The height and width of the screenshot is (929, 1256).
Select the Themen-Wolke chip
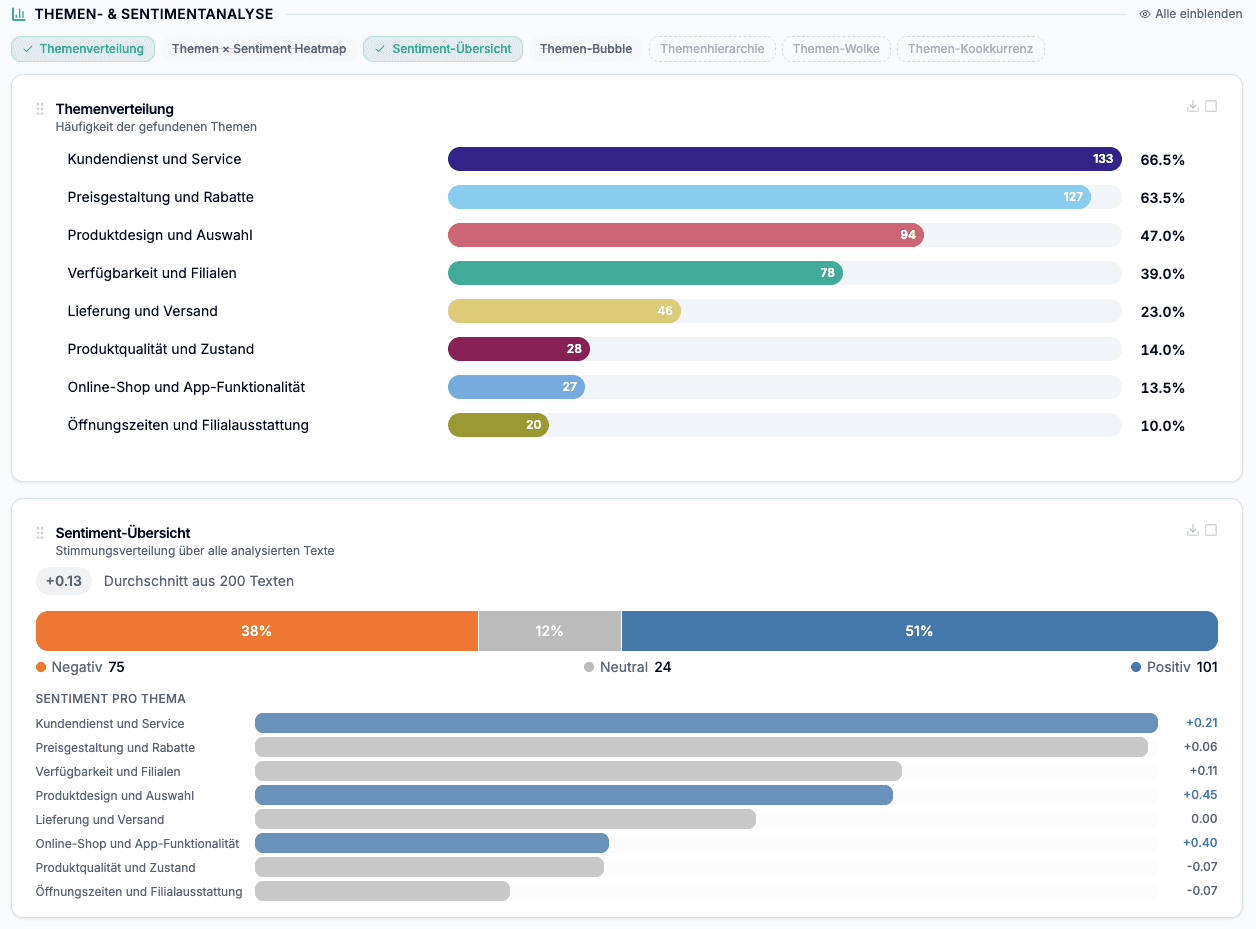836,48
